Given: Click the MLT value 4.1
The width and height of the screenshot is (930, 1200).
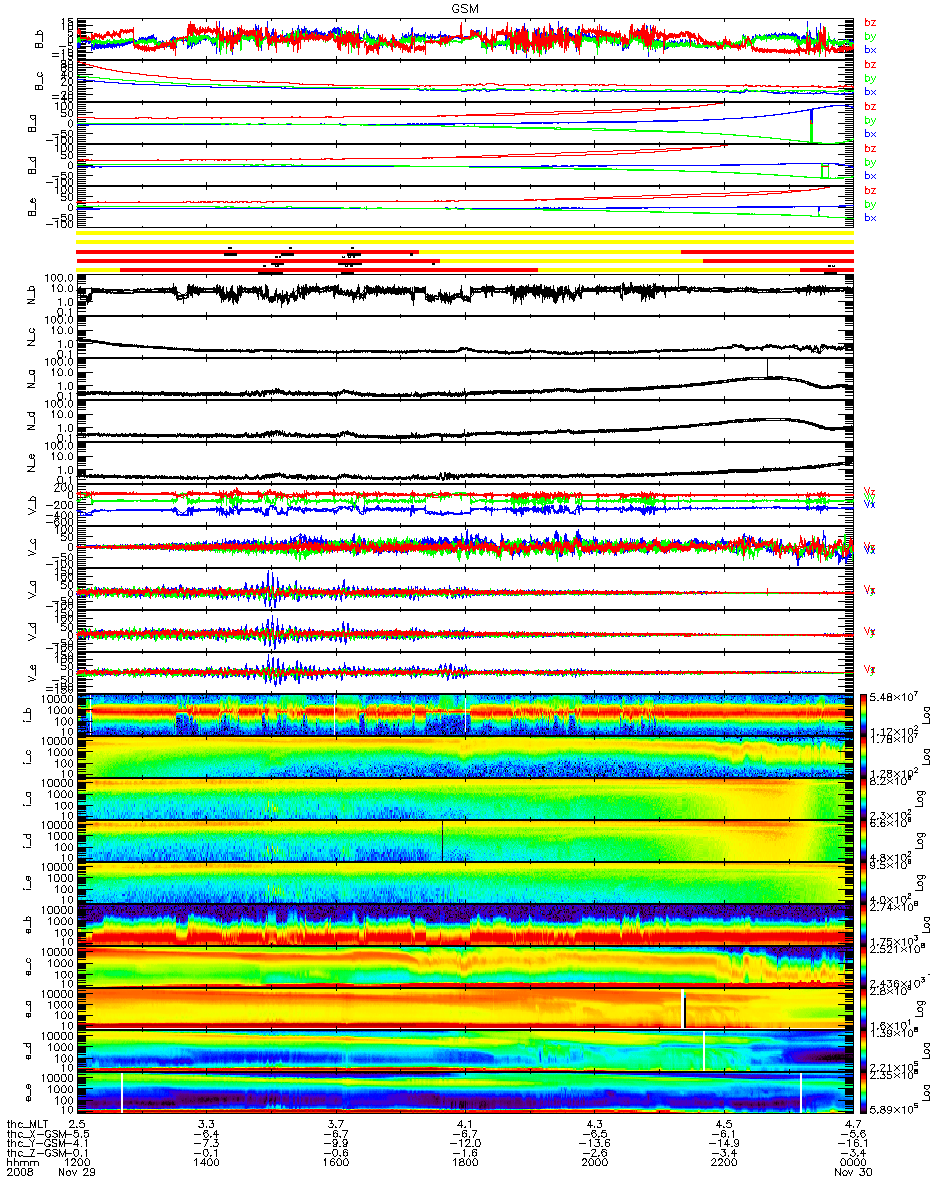Looking at the screenshot, I should [x=466, y=1123].
